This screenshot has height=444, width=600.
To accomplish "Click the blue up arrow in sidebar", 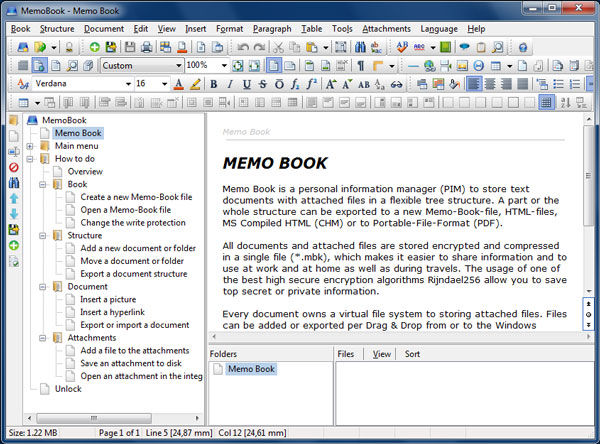I will point(14,199).
